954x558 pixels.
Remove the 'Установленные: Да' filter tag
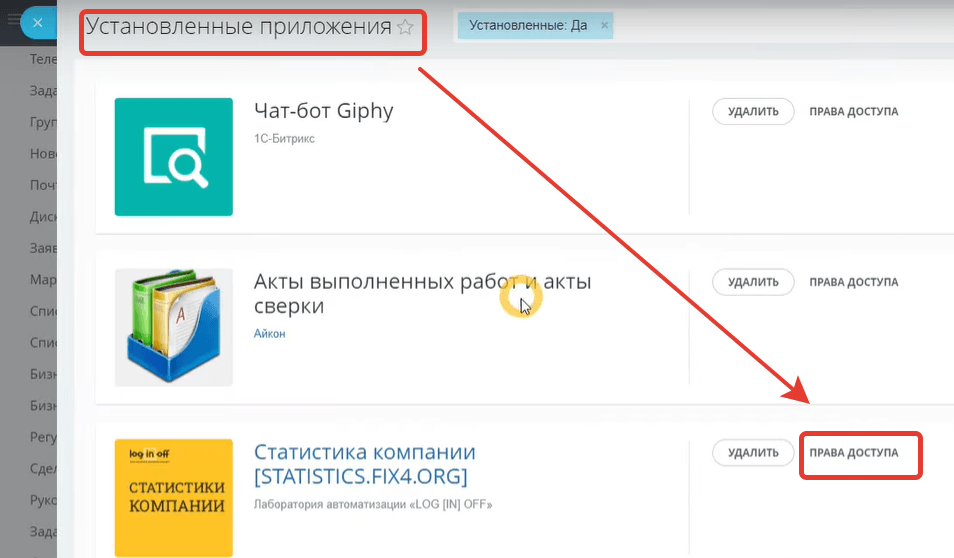point(604,26)
